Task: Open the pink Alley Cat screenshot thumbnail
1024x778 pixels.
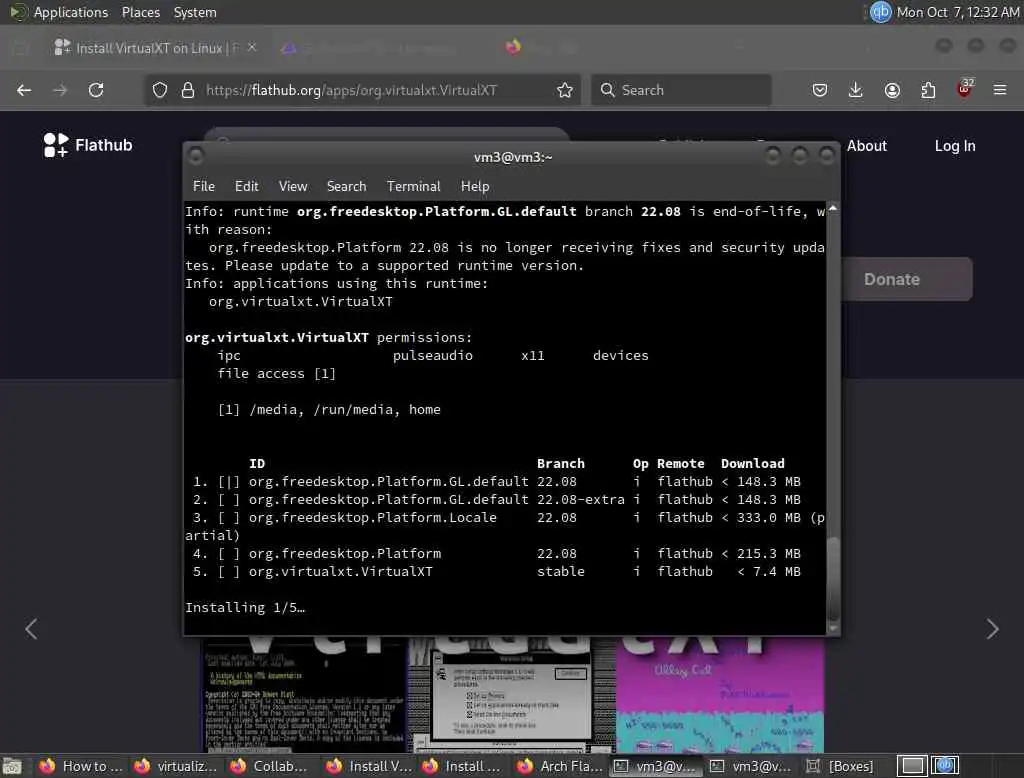Action: click(720, 694)
